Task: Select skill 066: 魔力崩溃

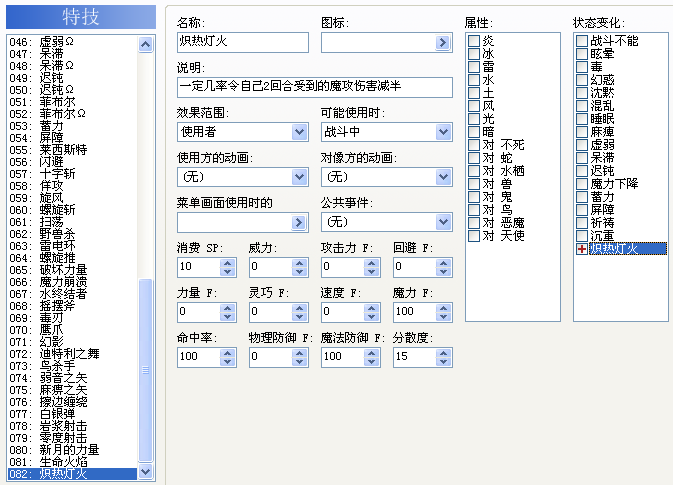Action: [72, 282]
